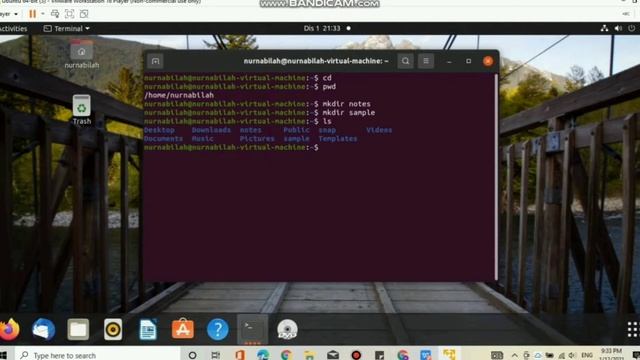Open the Help question mark icon

coord(218,329)
